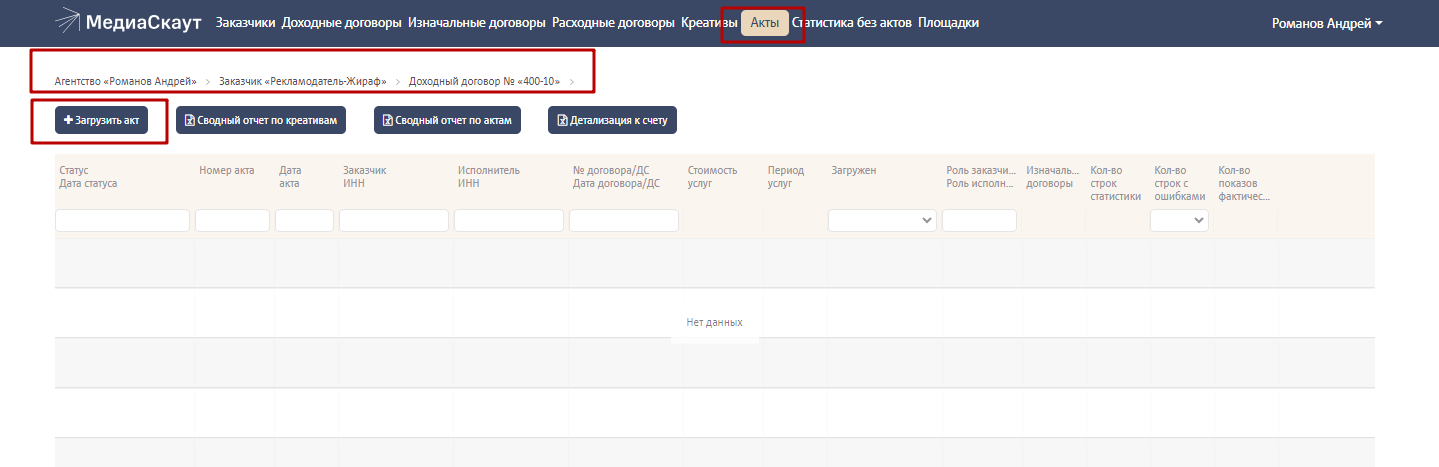This screenshot has height=467, width=1439.
Task: Click Кол-во показов фактических header
Action: tap(1244, 183)
